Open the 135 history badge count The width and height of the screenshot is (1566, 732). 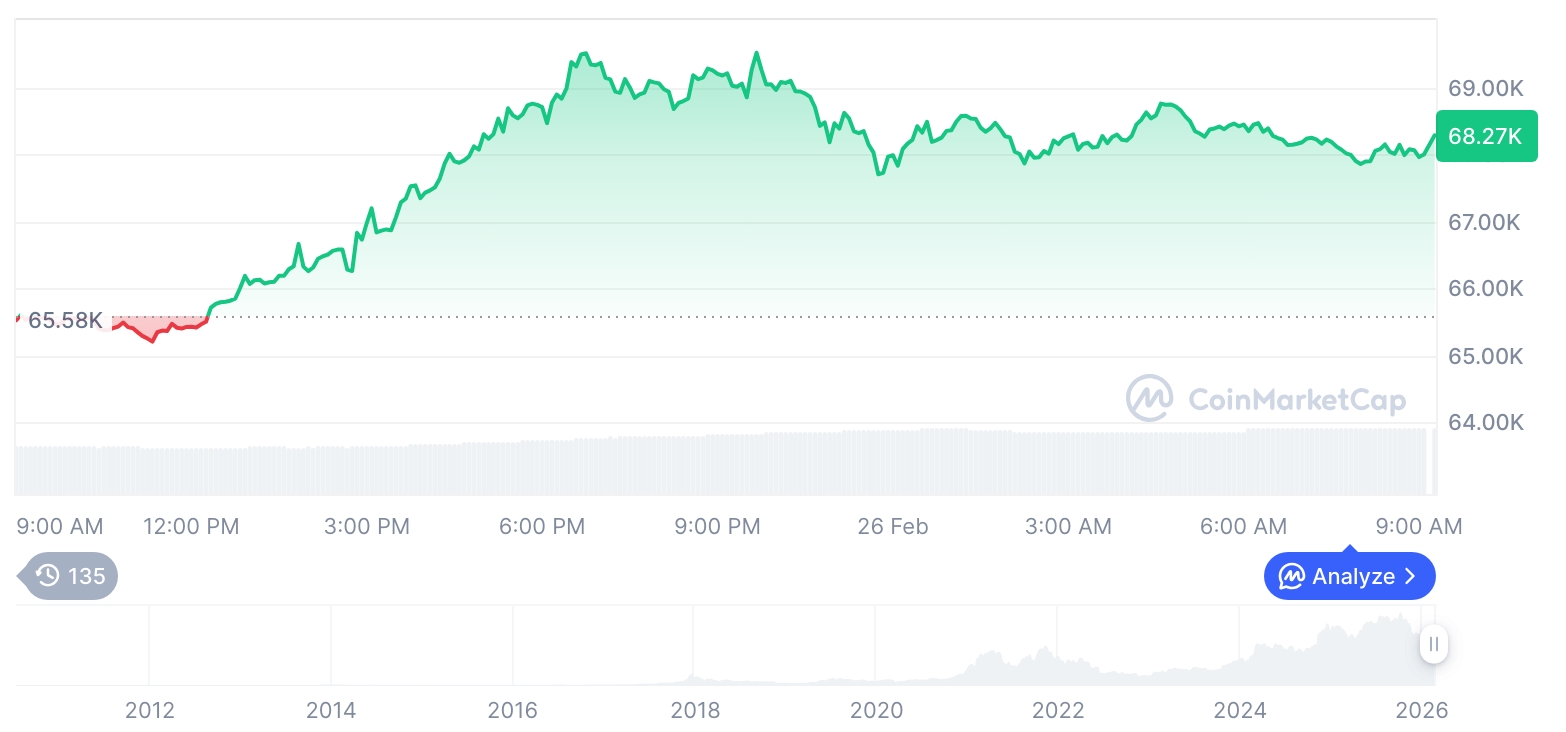coord(86,576)
